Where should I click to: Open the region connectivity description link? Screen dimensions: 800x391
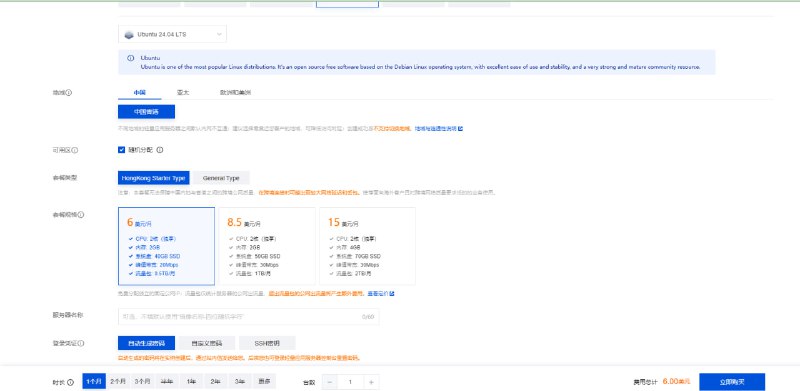click(x=438, y=129)
